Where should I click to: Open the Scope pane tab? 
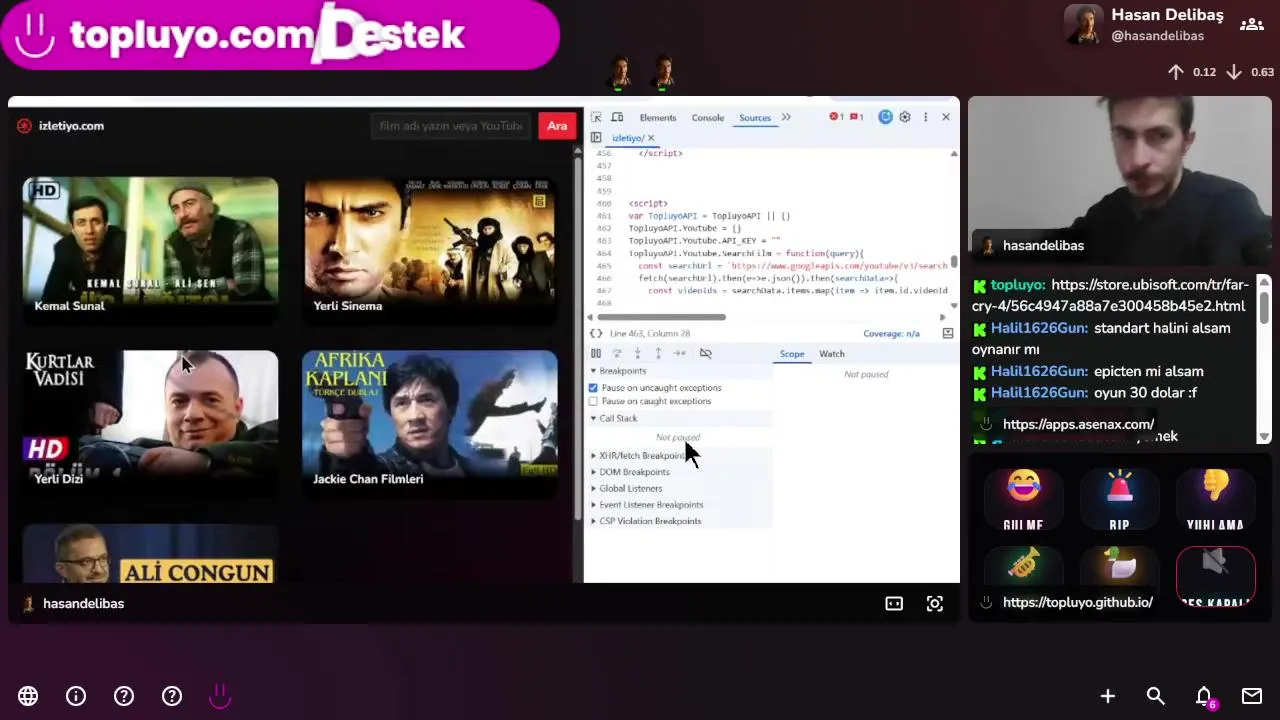coord(792,354)
